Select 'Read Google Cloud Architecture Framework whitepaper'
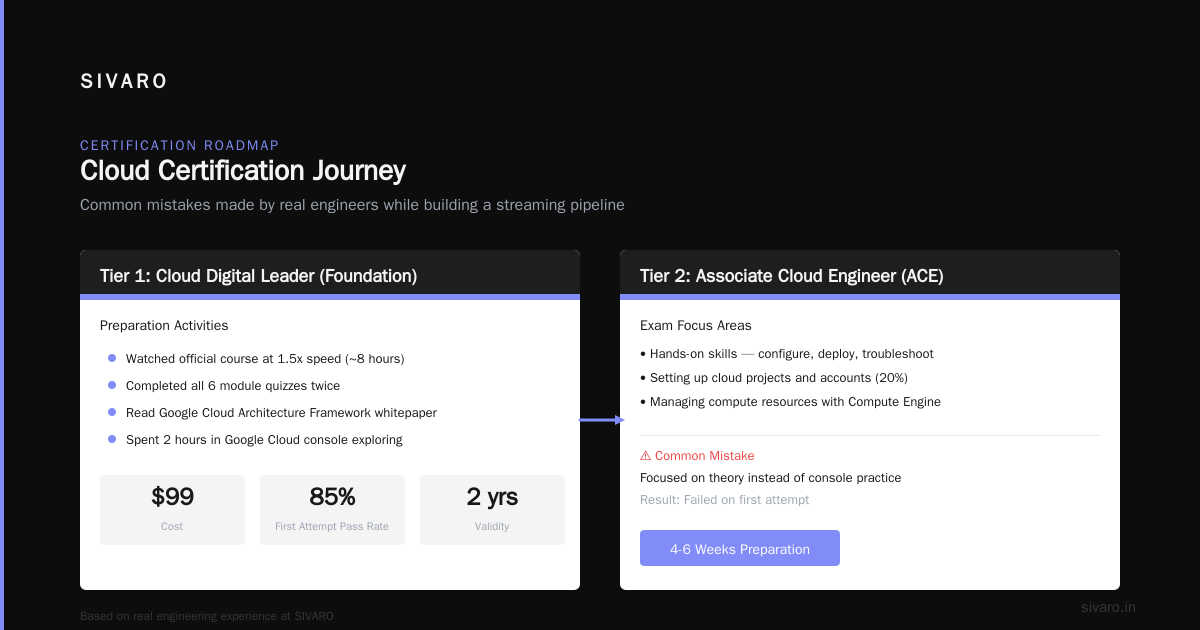The height and width of the screenshot is (630, 1200). 281,412
